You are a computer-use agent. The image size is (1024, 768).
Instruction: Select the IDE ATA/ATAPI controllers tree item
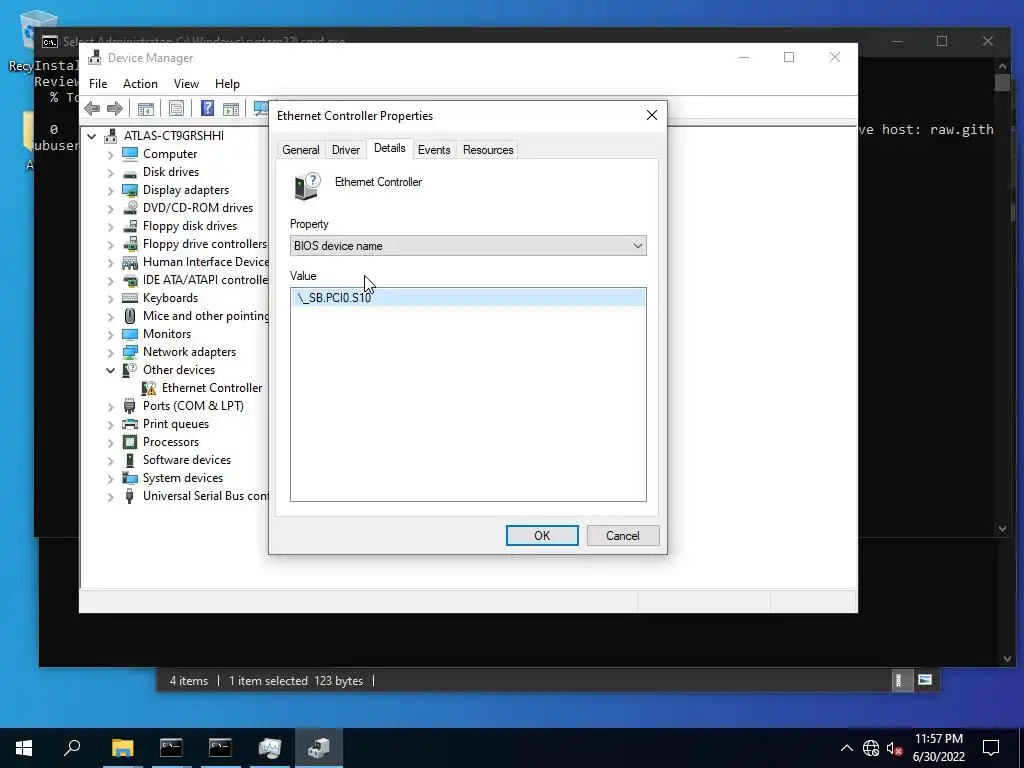pyautogui.click(x=205, y=280)
